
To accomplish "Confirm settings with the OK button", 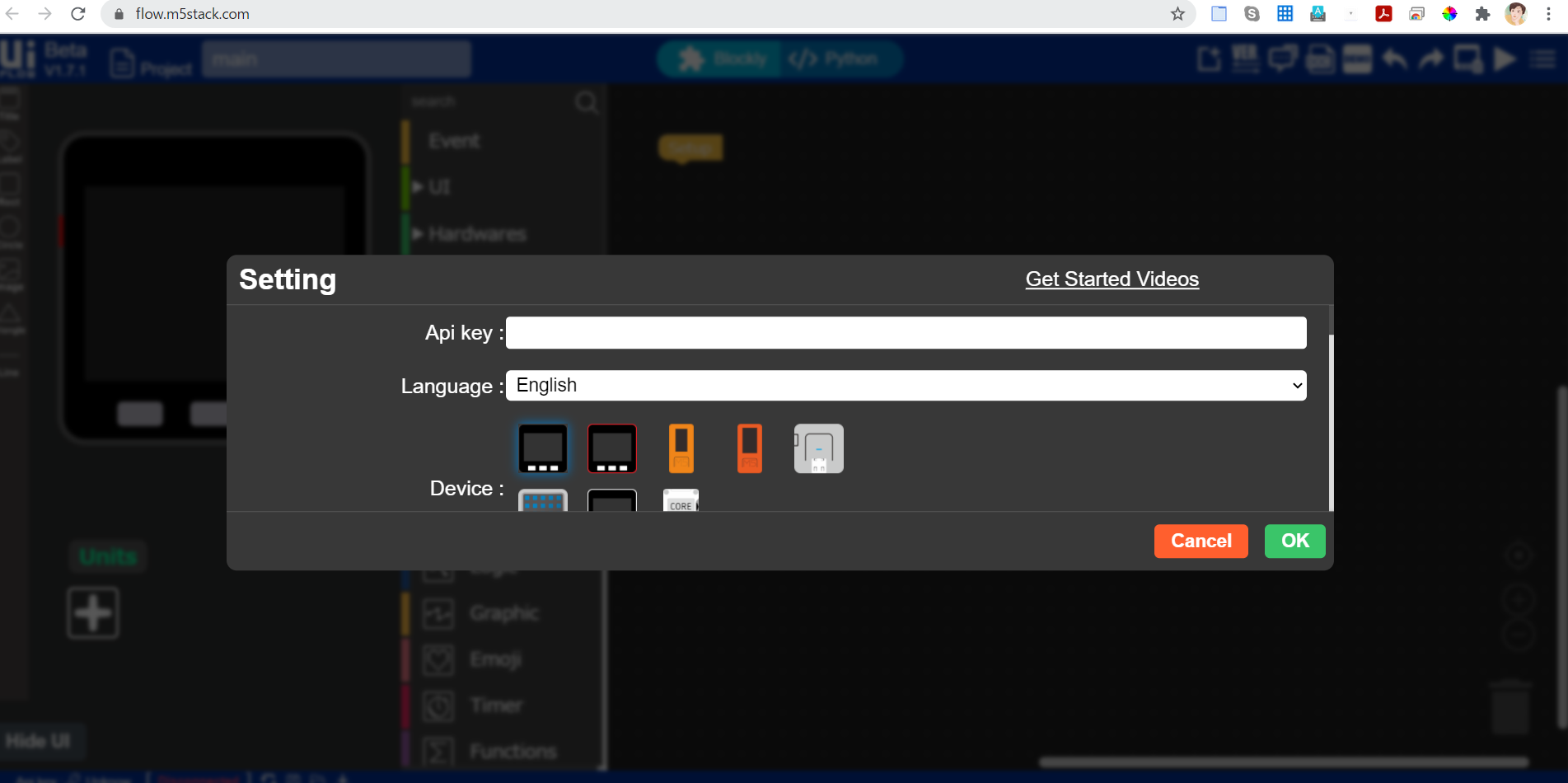I will [1294, 541].
